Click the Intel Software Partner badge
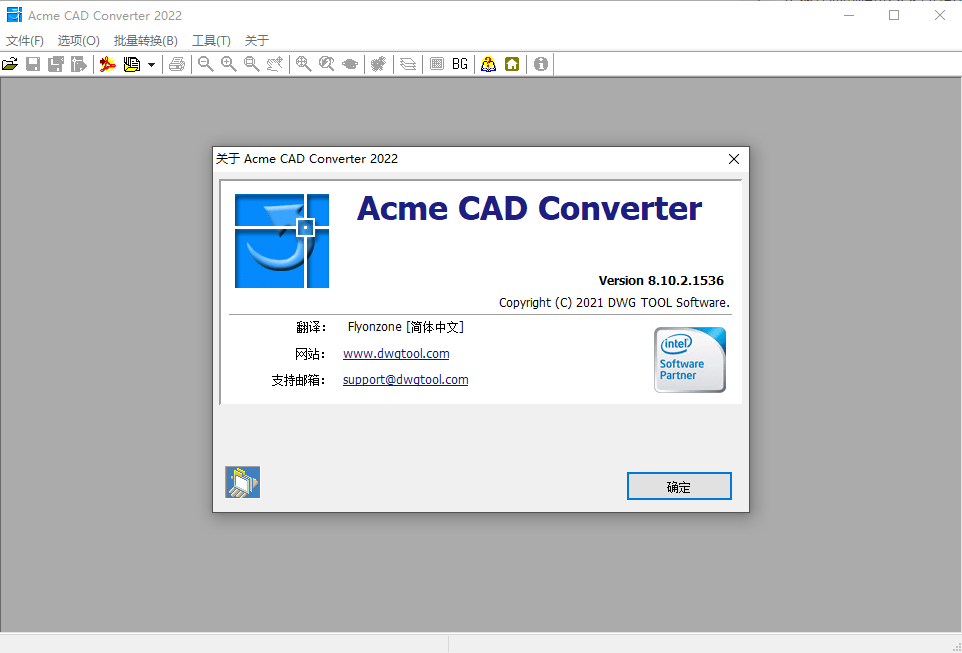Screen dimensions: 962x653 (690, 360)
